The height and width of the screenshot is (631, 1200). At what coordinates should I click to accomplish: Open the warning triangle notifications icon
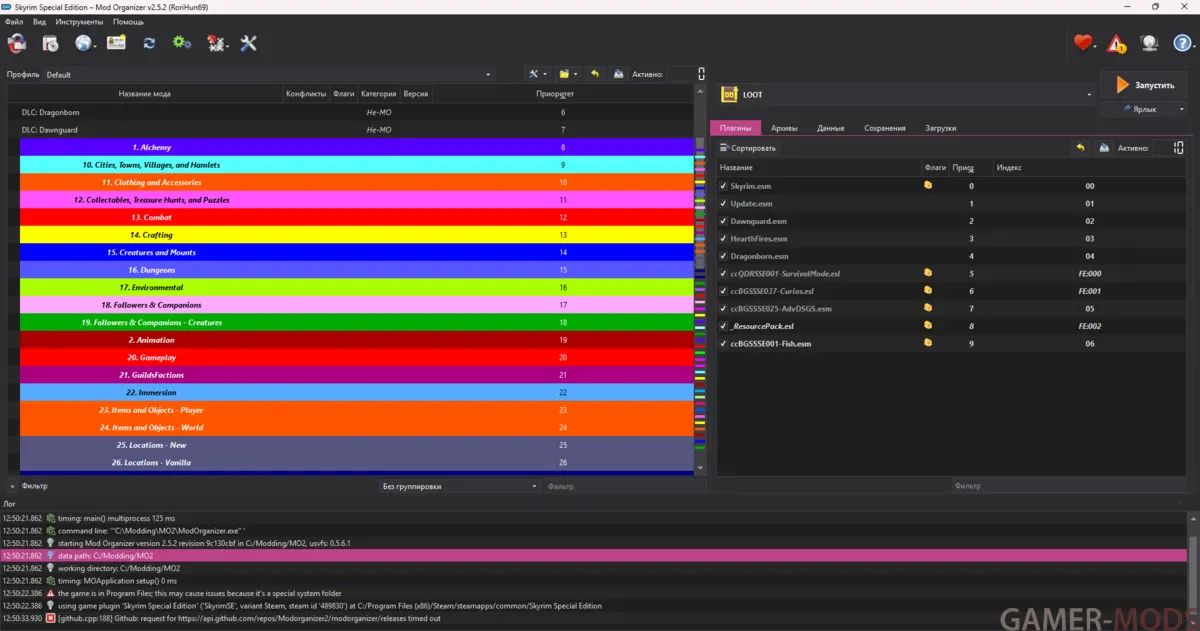[1117, 43]
